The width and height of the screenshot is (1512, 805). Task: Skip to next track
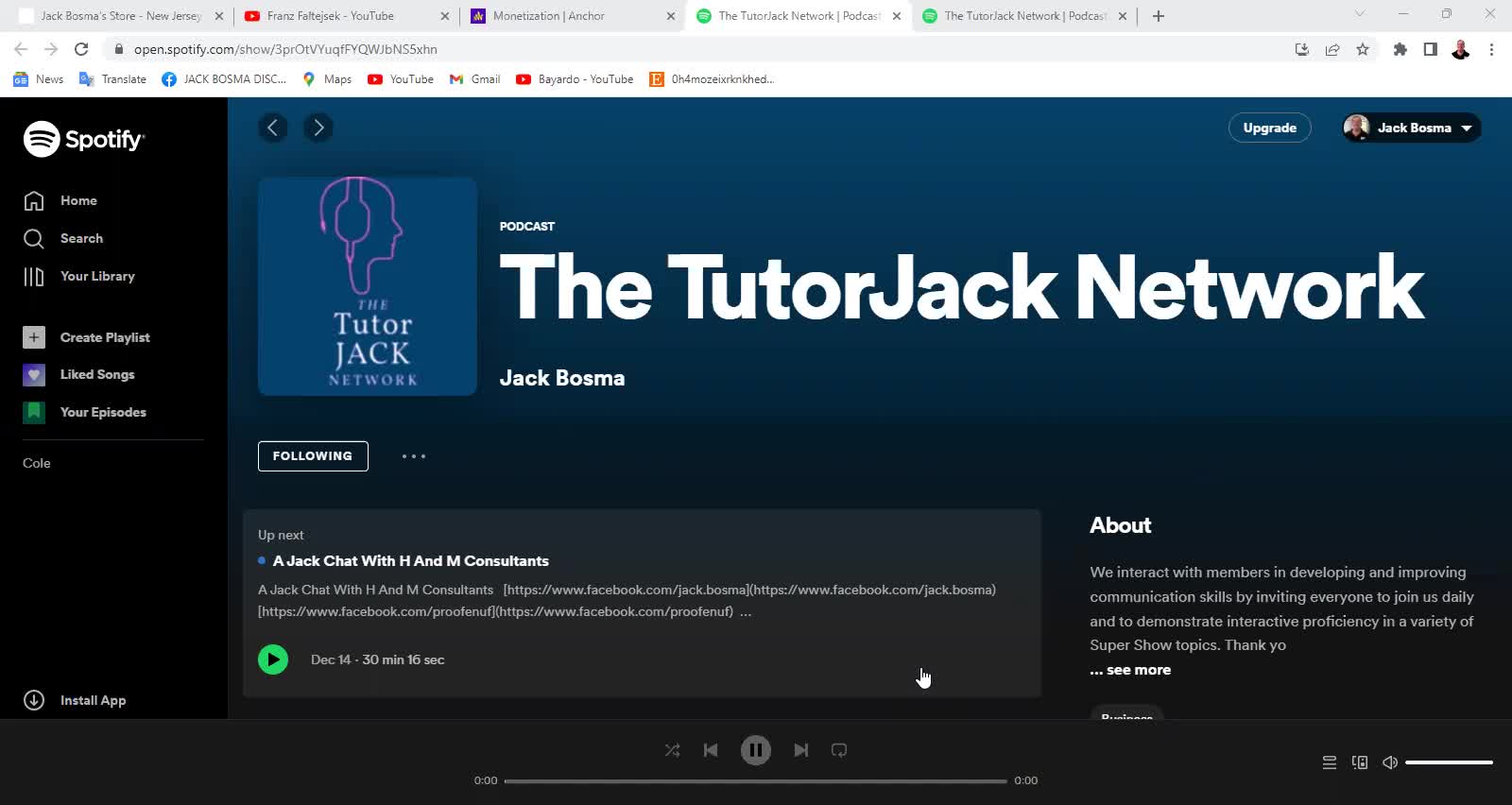(800, 750)
